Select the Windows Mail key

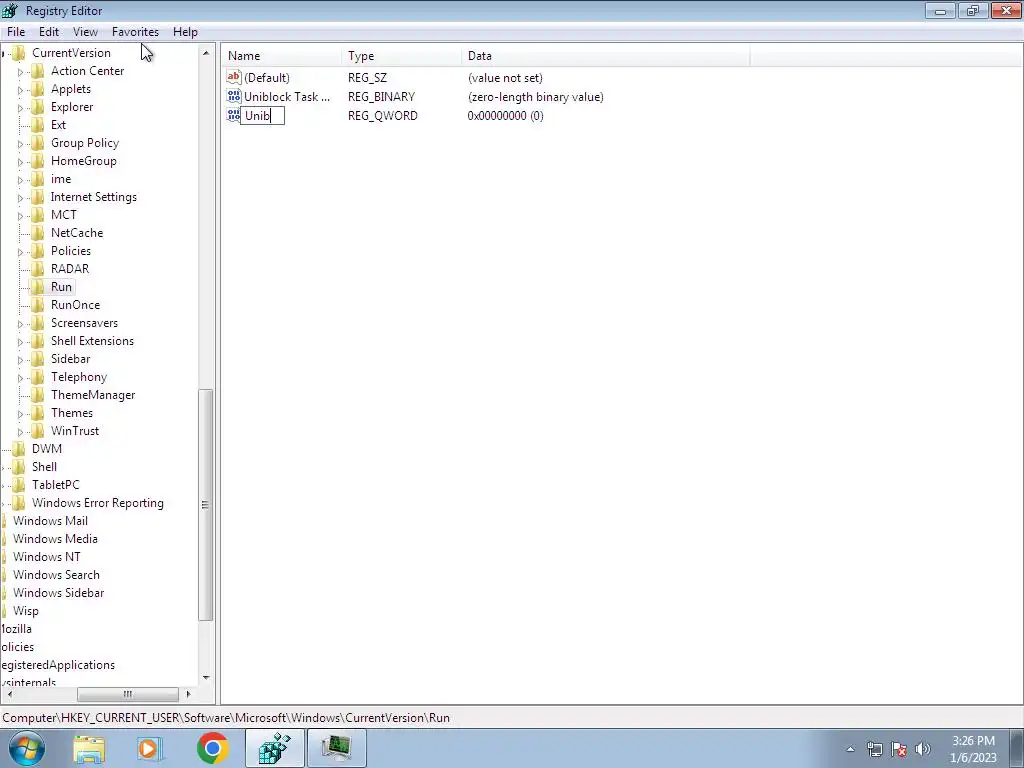click(x=50, y=520)
